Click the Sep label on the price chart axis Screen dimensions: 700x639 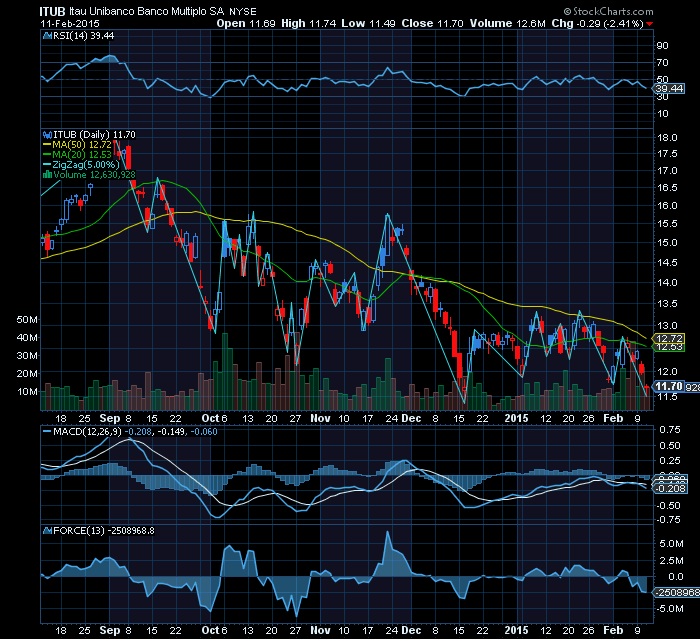tap(110, 418)
